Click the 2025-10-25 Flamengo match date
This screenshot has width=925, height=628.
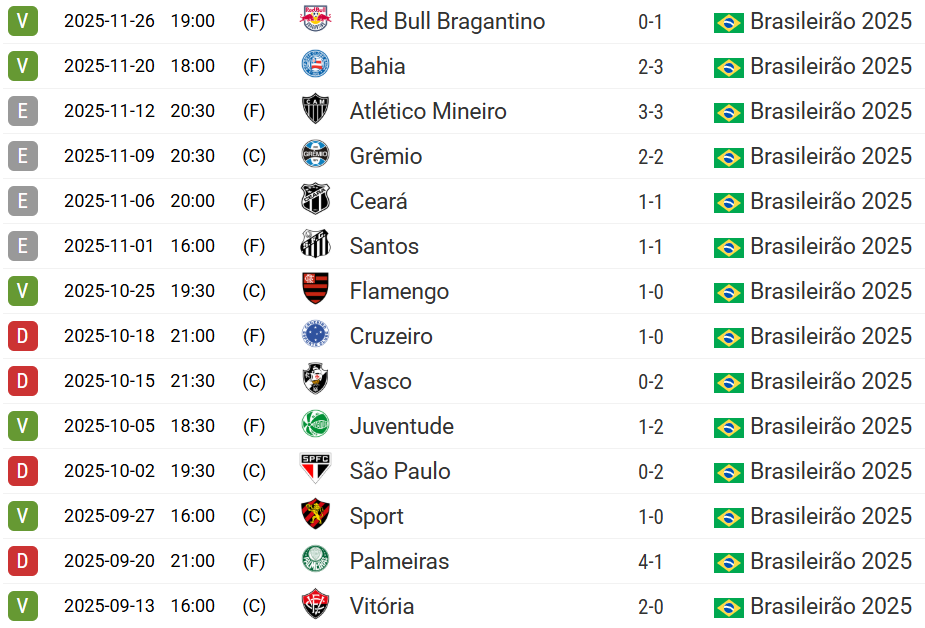[109, 291]
